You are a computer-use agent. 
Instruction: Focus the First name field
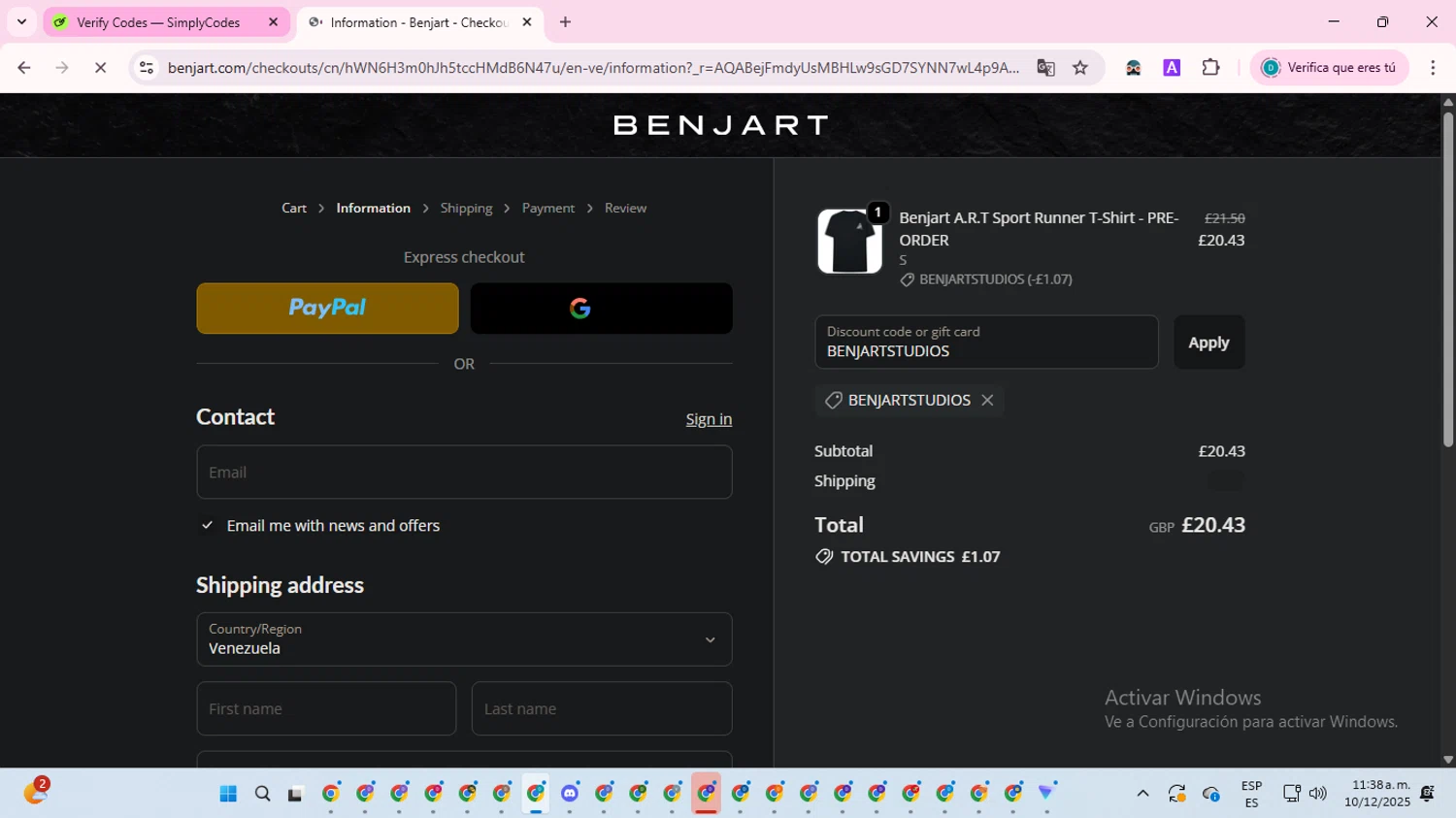pos(326,708)
